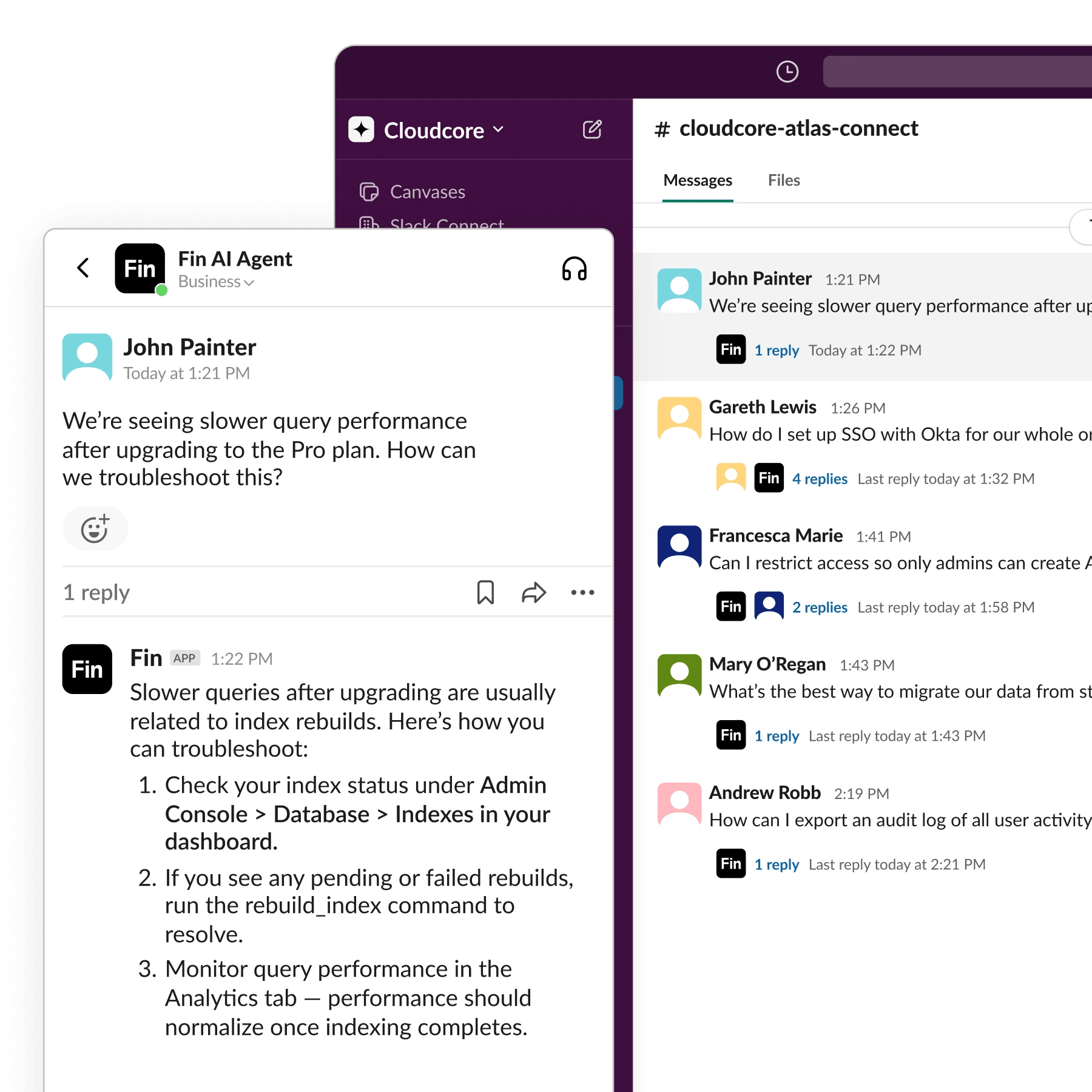This screenshot has height=1092, width=1092.
Task: Click the Fin AI Agent logo avatar
Action: 140,268
